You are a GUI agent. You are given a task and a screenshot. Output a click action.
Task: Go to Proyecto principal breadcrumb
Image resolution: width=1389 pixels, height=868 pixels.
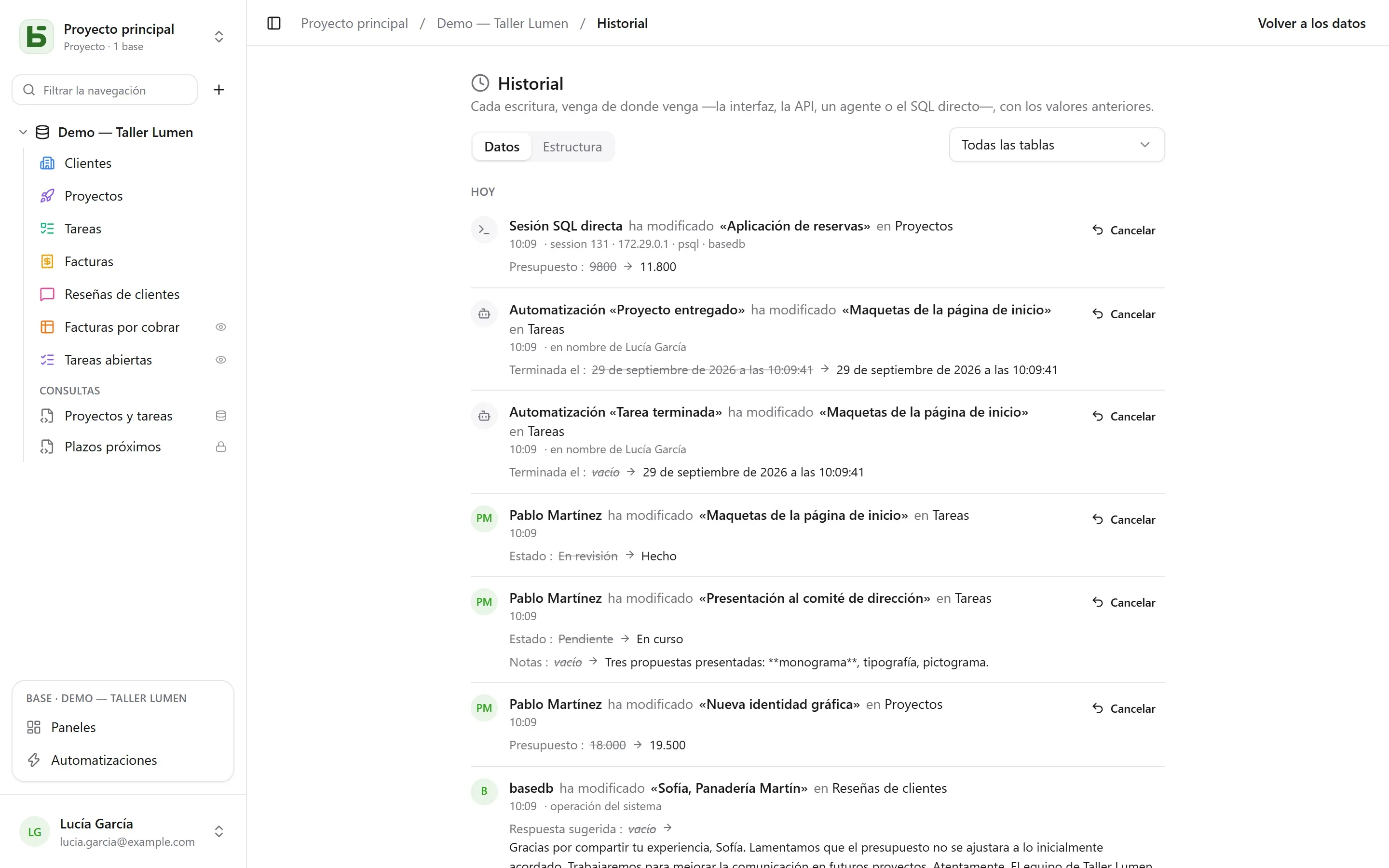(354, 23)
